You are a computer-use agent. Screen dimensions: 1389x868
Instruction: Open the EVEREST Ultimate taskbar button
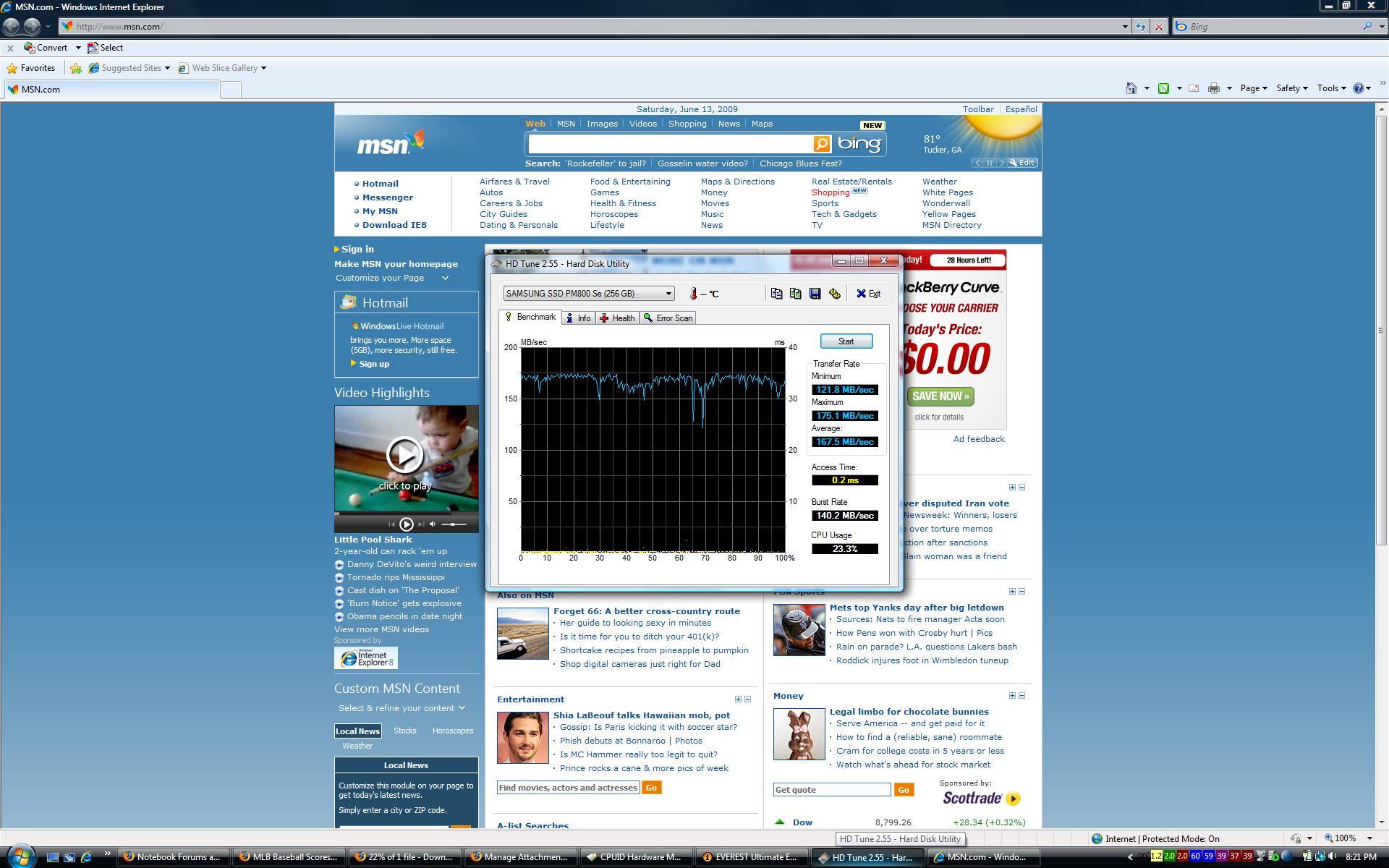coord(752,857)
